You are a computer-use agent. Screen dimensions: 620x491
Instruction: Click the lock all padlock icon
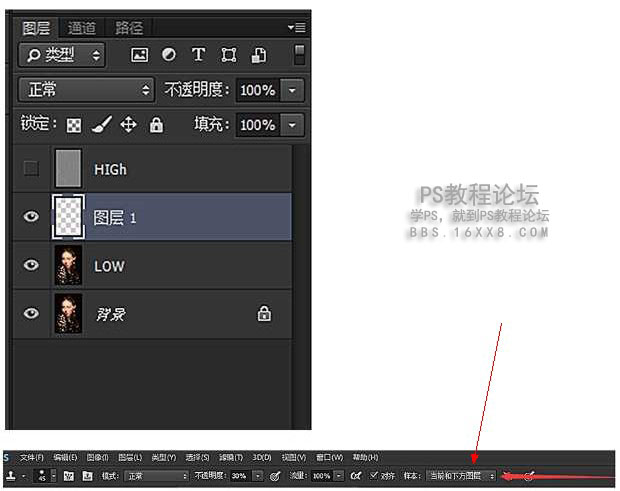[156, 125]
